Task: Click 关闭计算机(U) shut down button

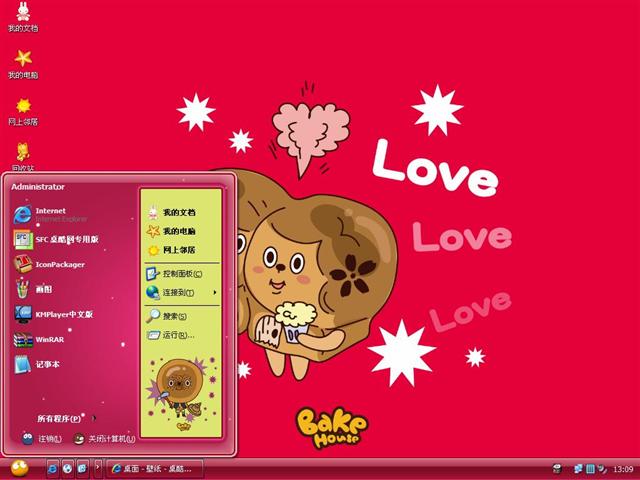Action: click(x=104, y=439)
